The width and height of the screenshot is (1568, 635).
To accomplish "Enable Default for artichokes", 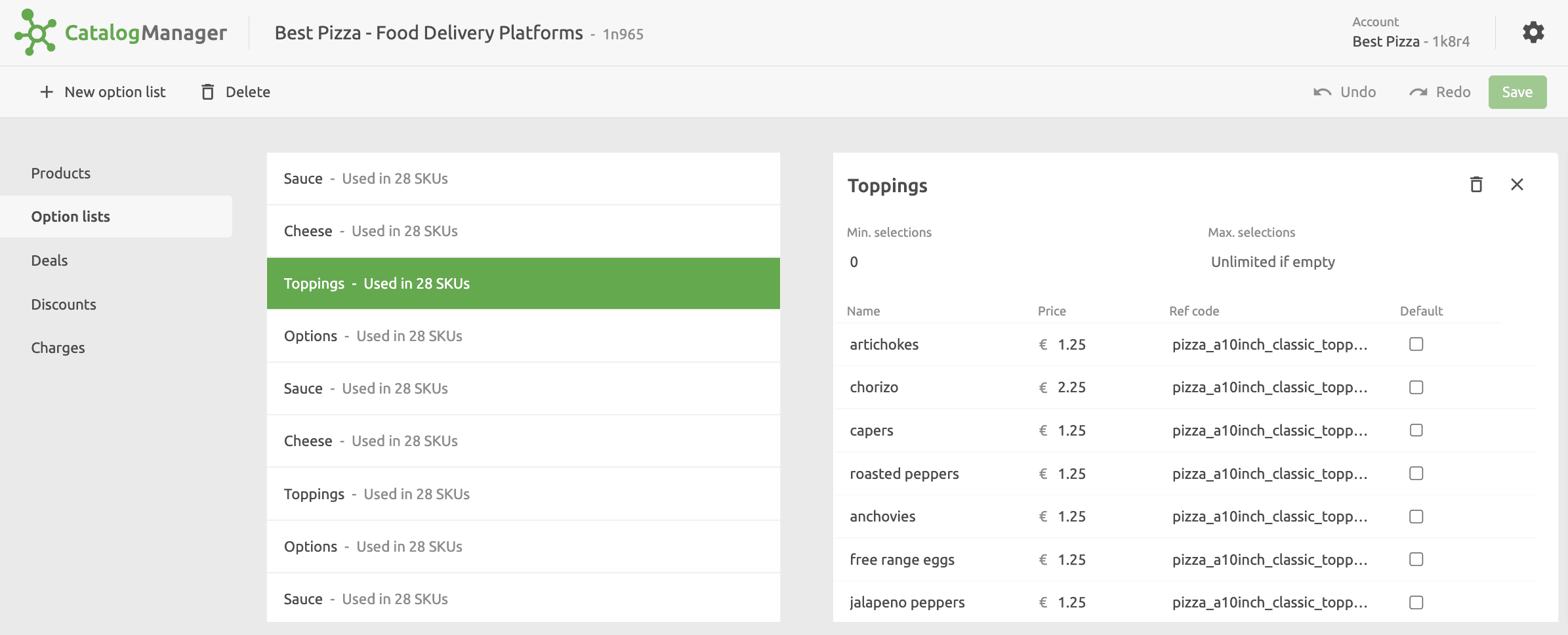I will coord(1416,344).
